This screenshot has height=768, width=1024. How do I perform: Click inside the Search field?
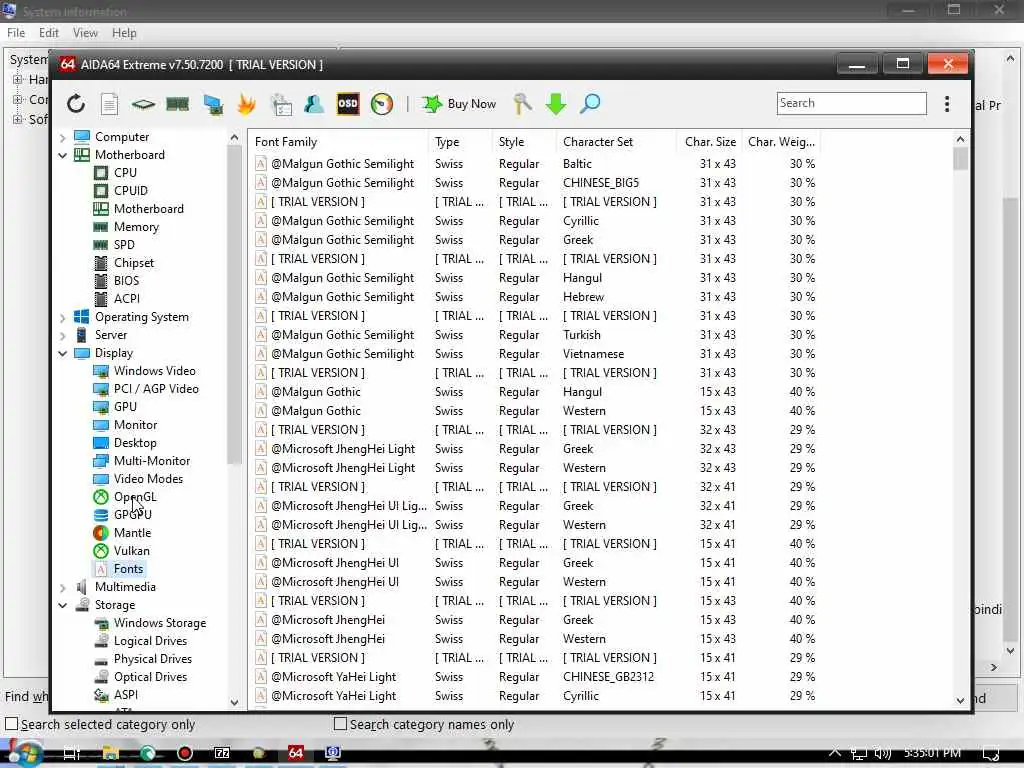pyautogui.click(x=852, y=103)
